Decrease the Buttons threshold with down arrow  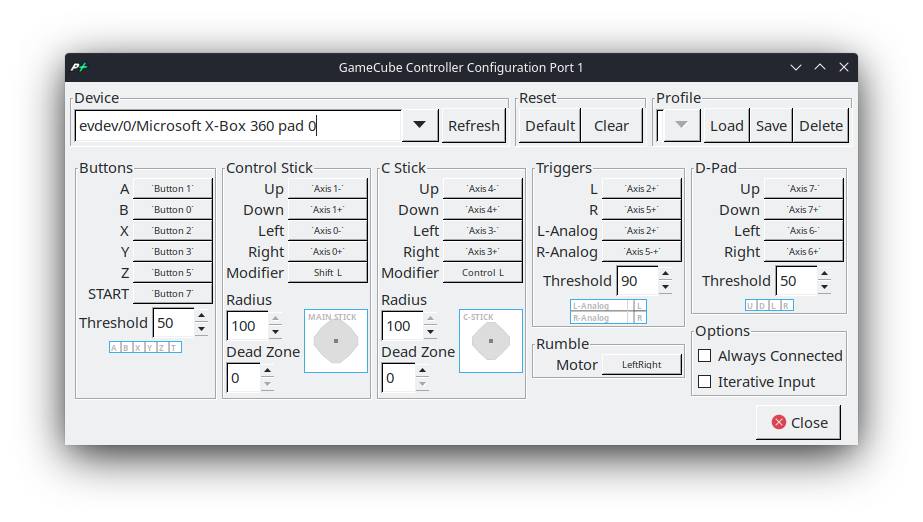pyautogui.click(x=201, y=330)
